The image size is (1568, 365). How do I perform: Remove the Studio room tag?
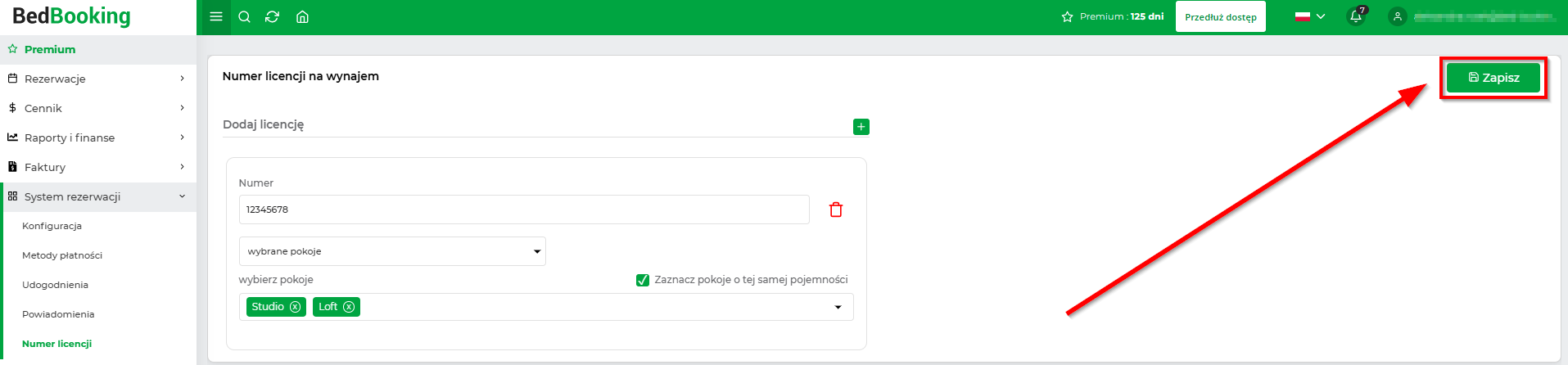coord(296,307)
